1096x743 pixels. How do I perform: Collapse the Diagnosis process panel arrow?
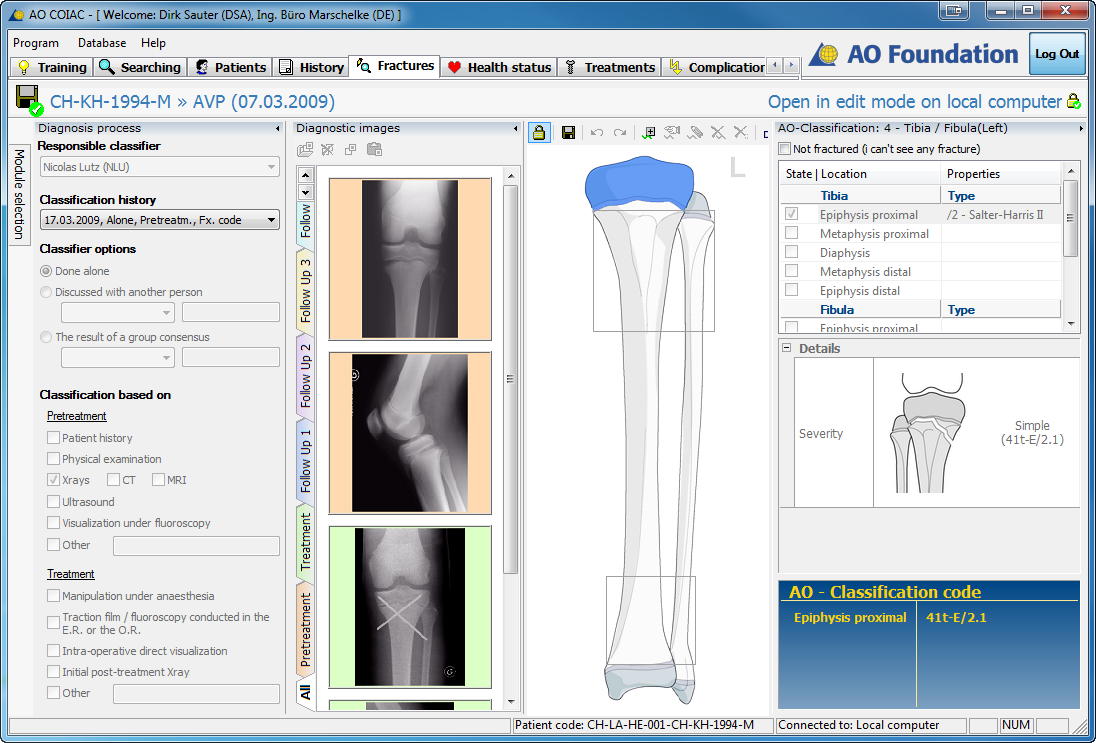click(278, 129)
